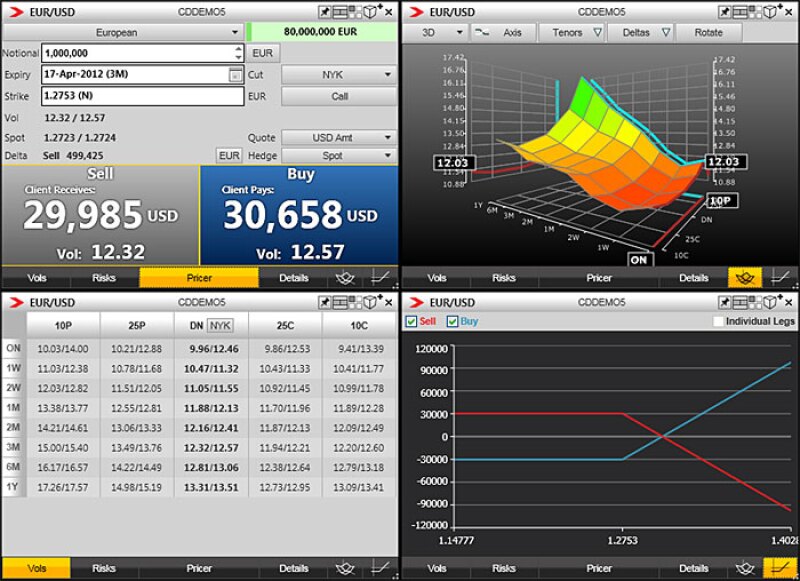This screenshot has width=800, height=581.
Task: Uncheck the Sell checkbox
Action: (412, 321)
